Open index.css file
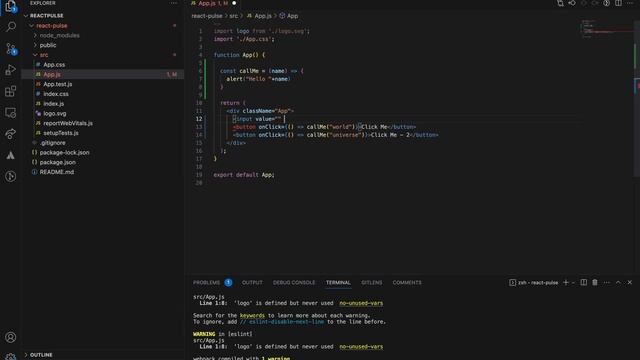Screen dimensions: 640x360 56,94
